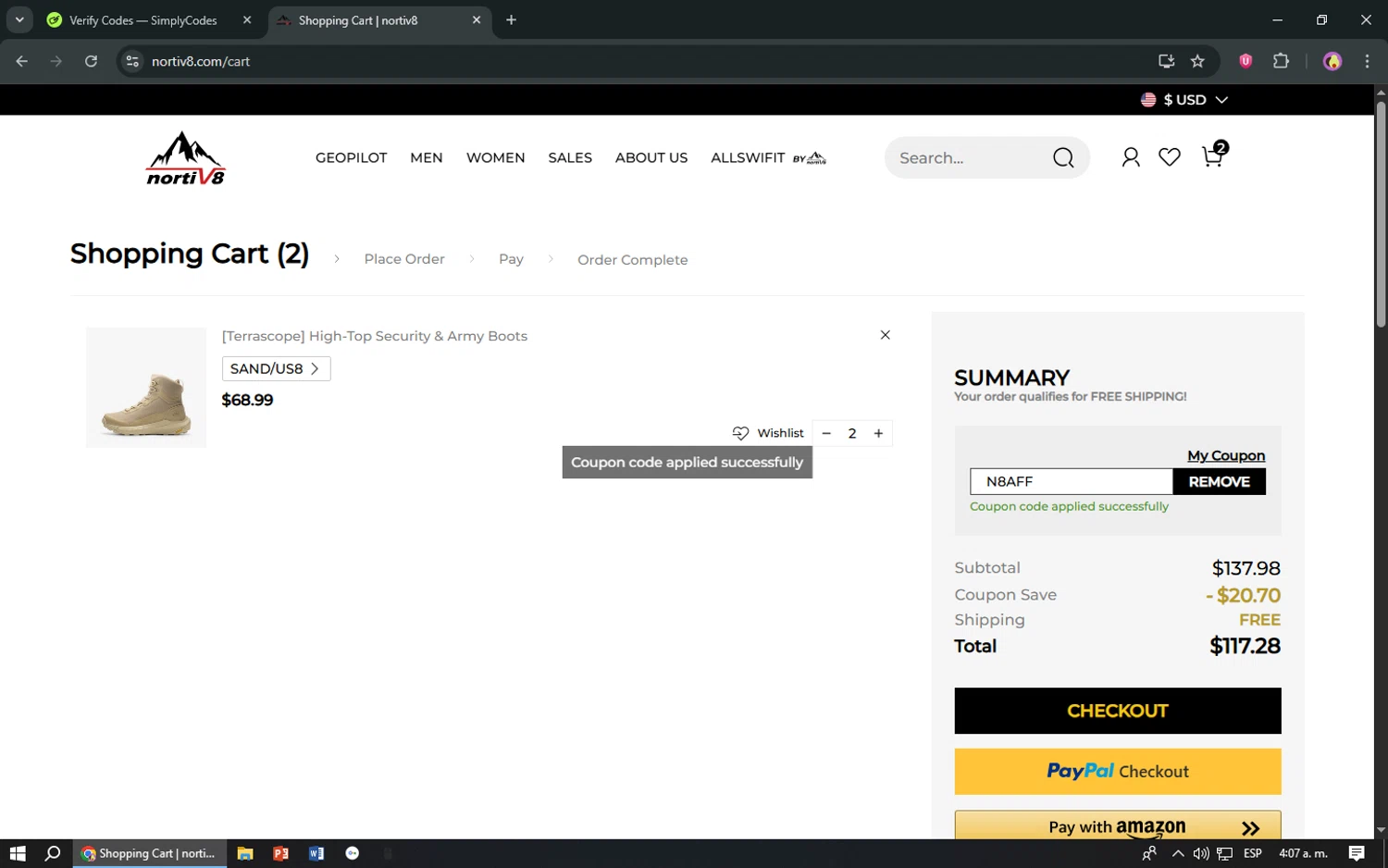
Task: Show hidden system tray icons
Action: 1177,853
